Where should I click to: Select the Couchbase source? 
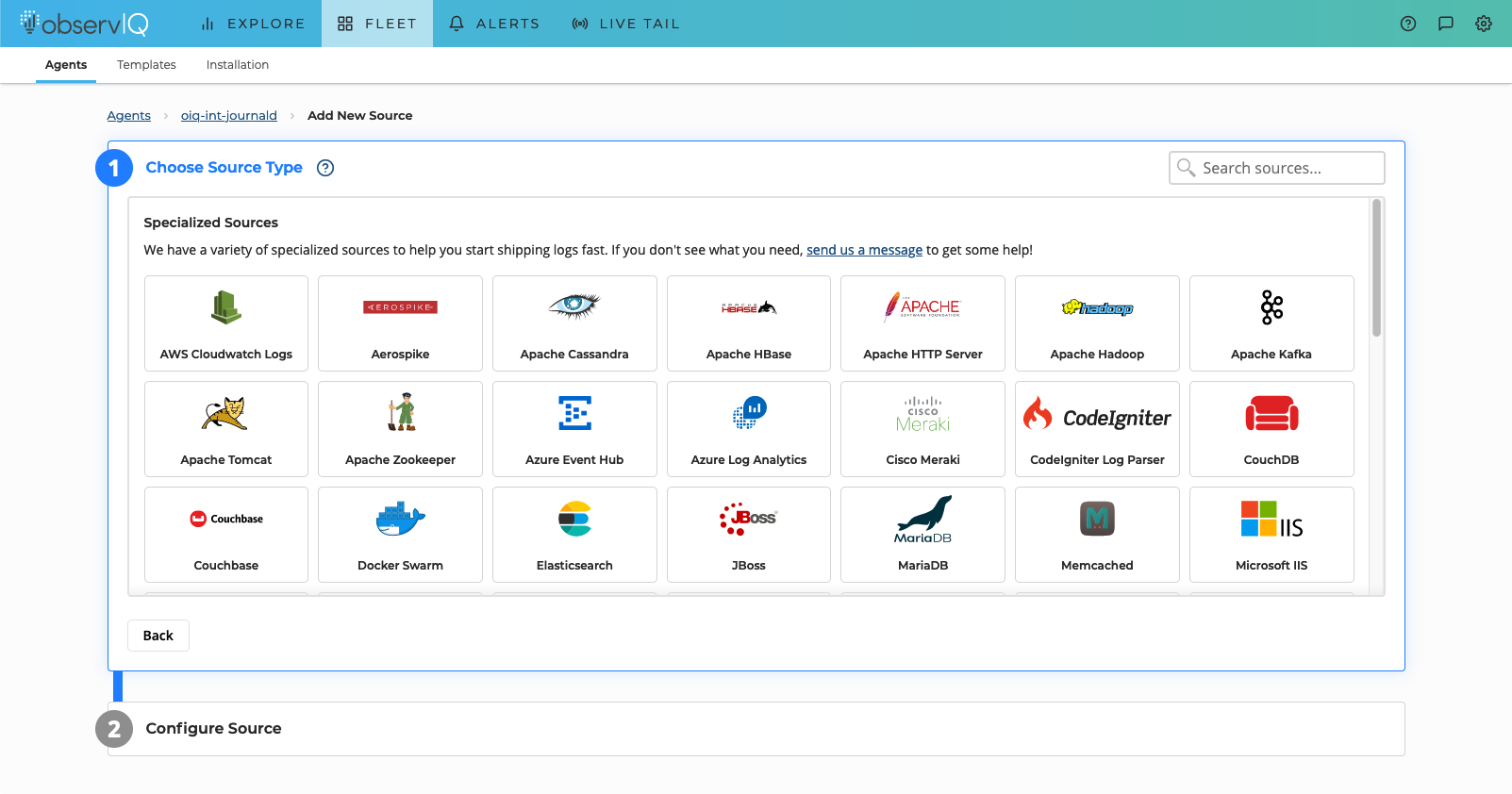point(226,535)
